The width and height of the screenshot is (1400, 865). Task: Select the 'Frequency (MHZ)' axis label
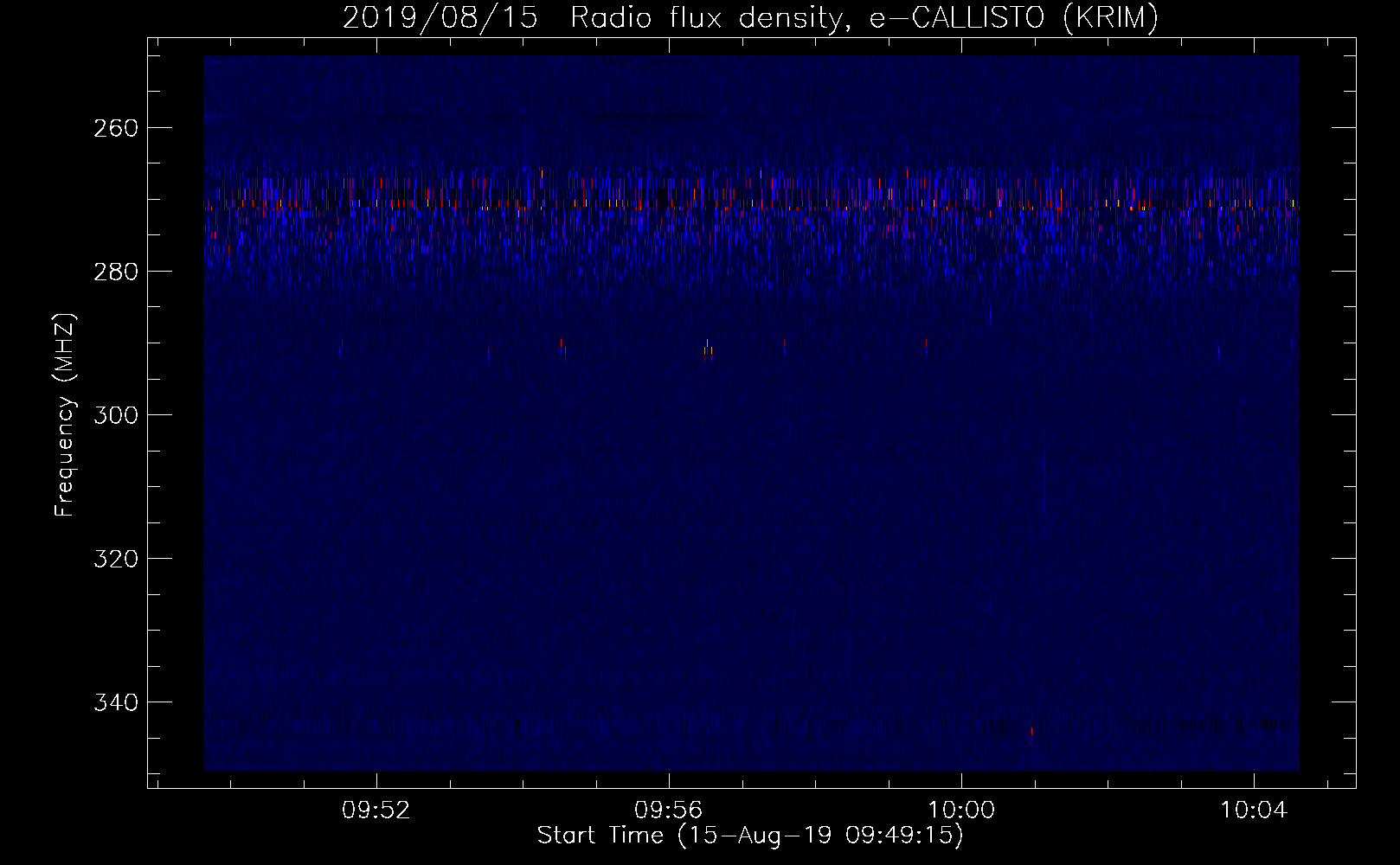(x=65, y=415)
